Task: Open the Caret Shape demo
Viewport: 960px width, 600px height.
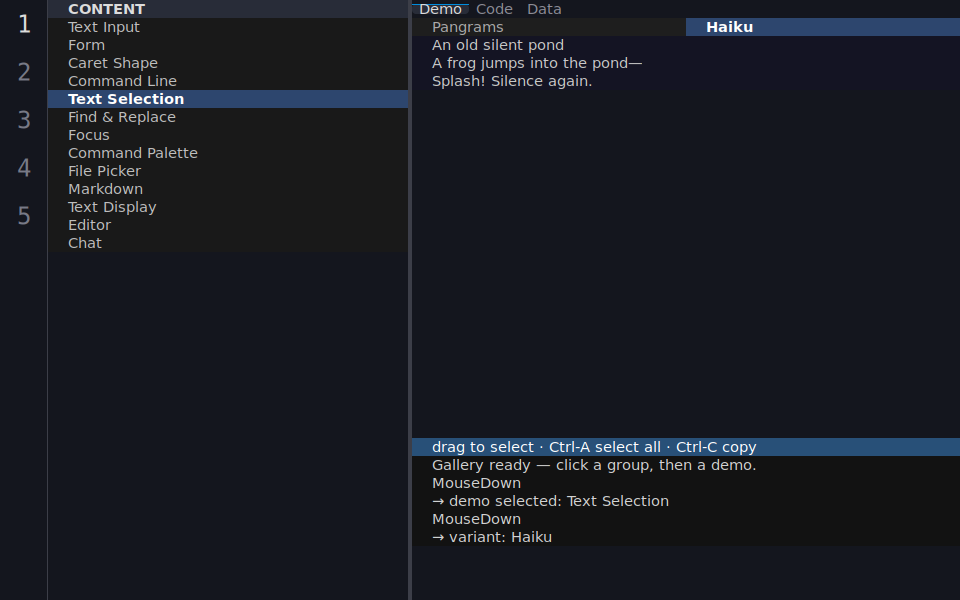Action: coord(228,63)
